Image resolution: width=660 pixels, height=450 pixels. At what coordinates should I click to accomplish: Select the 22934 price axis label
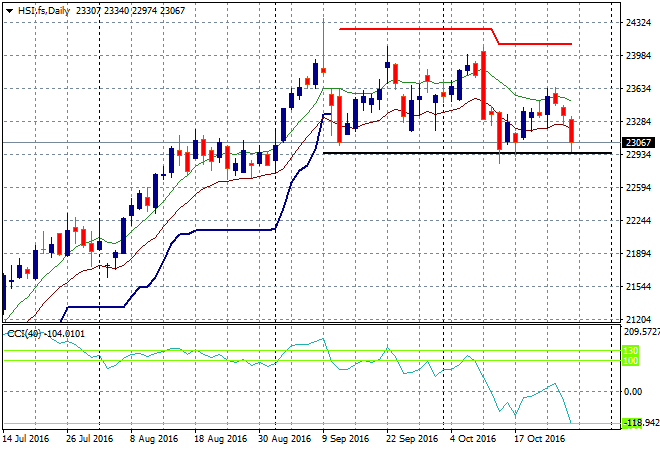click(x=639, y=155)
